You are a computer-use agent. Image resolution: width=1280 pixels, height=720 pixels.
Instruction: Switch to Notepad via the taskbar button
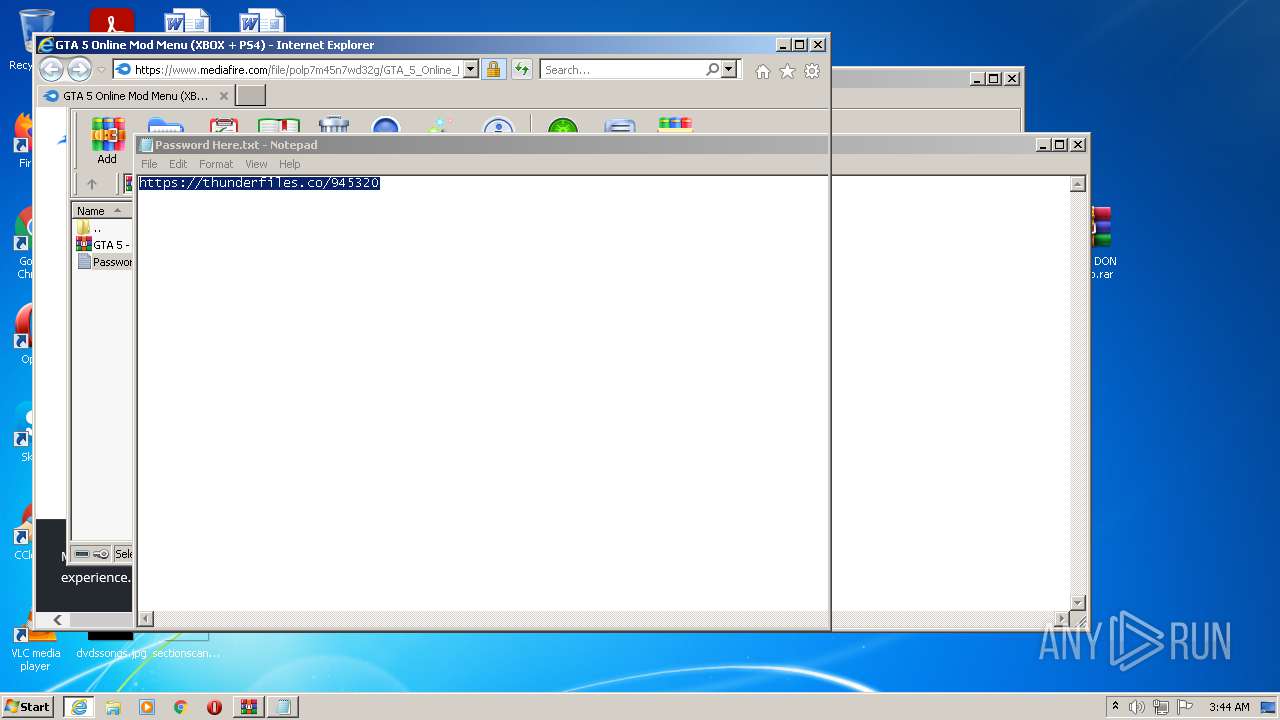pyautogui.click(x=283, y=707)
